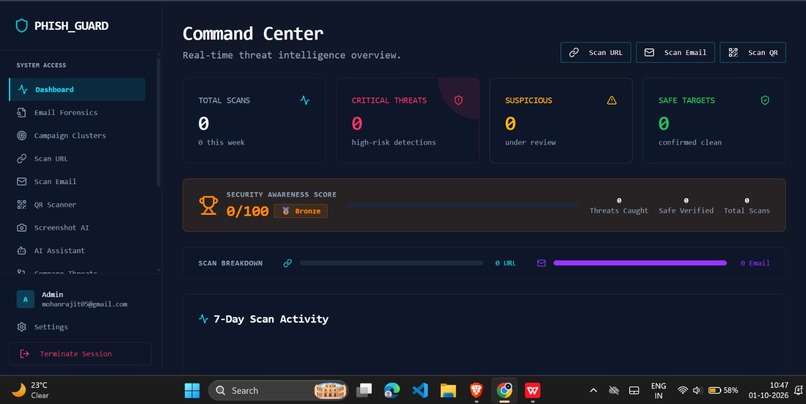Image resolution: width=806 pixels, height=404 pixels.
Task: Click the top Scan QR button
Action: [753, 52]
